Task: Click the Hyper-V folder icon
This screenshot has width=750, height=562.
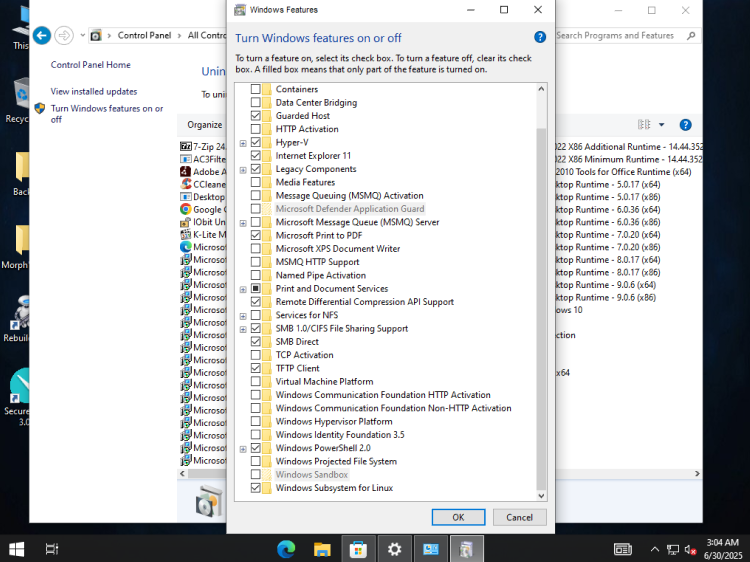Action: [x=267, y=143]
